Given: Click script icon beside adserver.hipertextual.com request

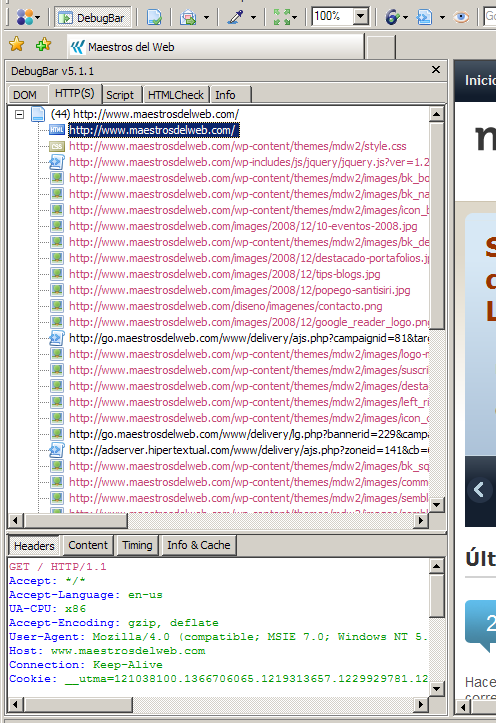Looking at the screenshot, I should [57, 450].
